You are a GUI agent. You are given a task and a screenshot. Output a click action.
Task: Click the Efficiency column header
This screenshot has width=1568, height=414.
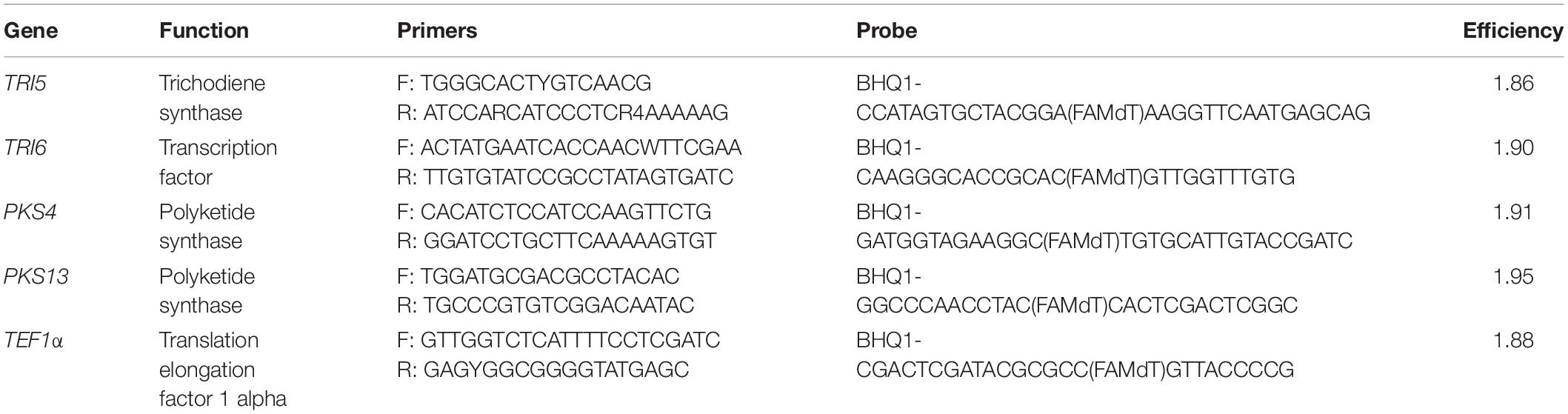pos(1513,31)
